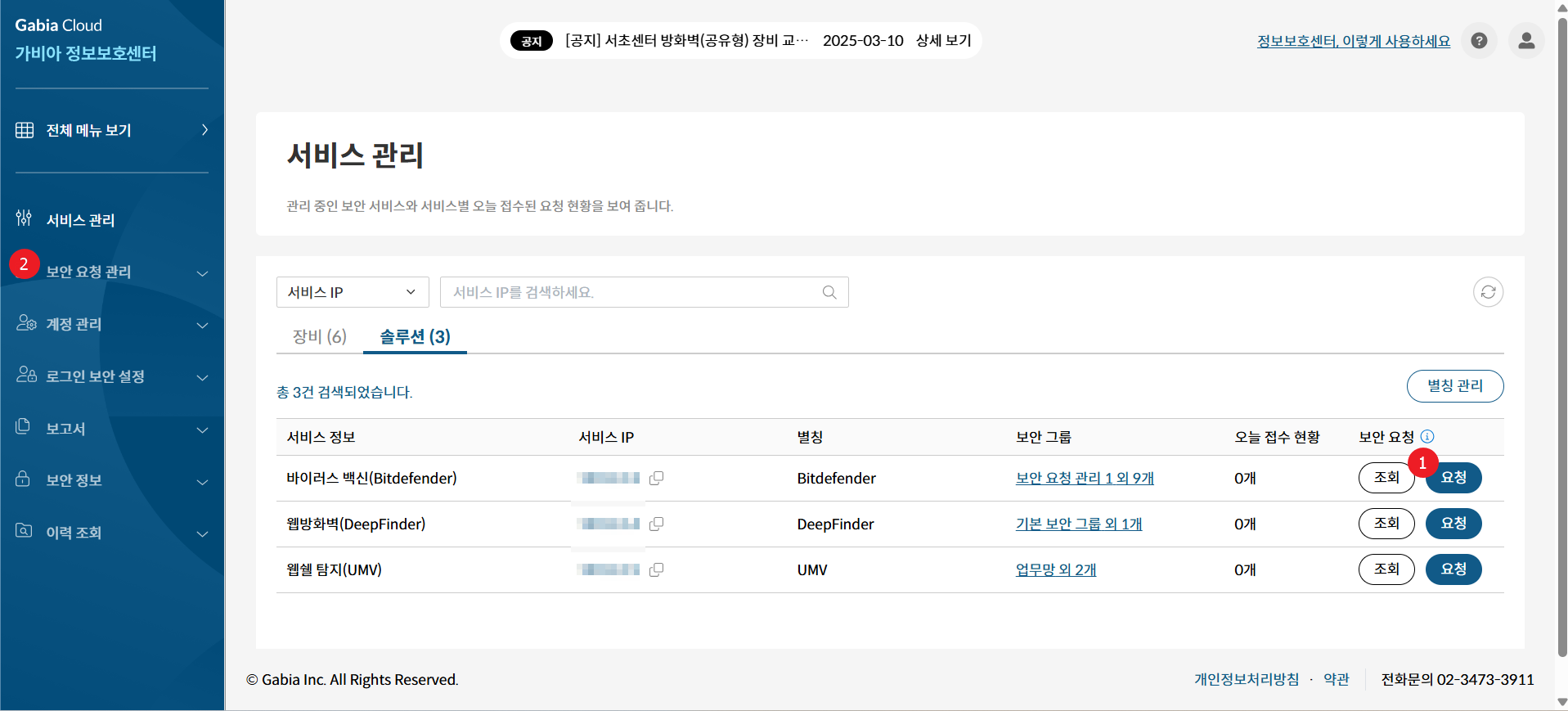Click the 웹쉘 탐지(UMV) cell
1568x711 pixels.
click(x=334, y=569)
